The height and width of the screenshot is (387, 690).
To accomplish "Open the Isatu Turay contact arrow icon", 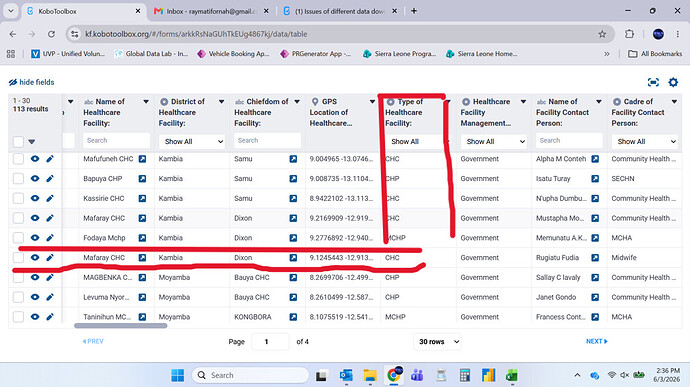I will pyautogui.click(x=595, y=179).
